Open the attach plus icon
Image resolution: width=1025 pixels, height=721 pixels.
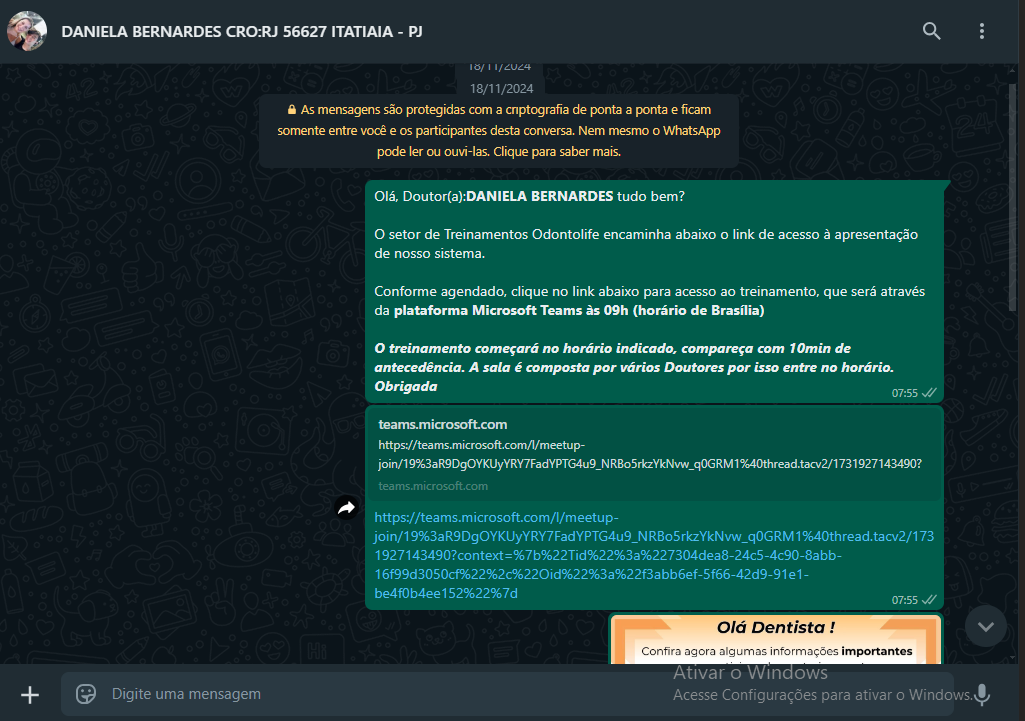tap(30, 695)
